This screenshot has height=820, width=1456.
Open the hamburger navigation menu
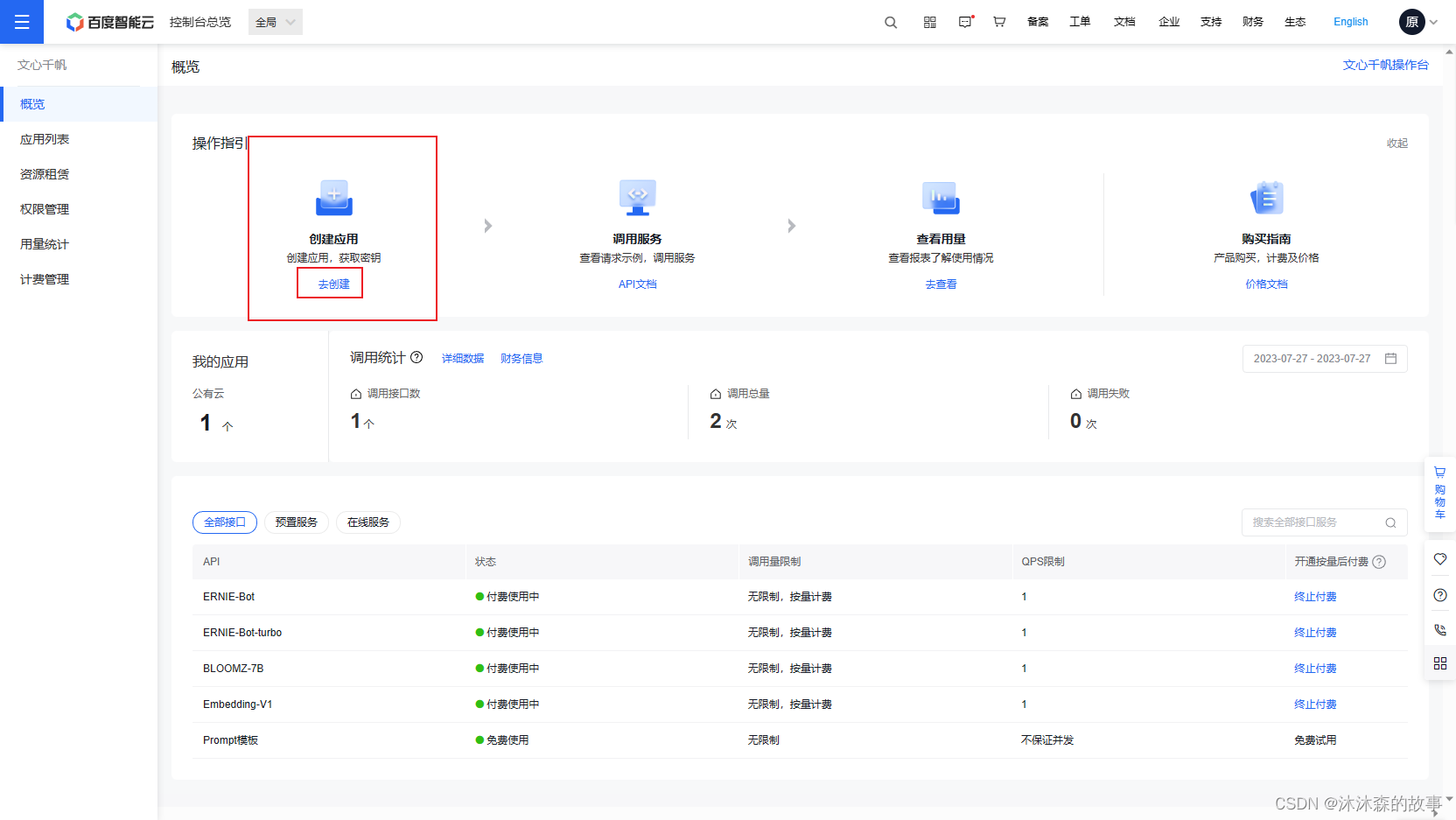22,22
